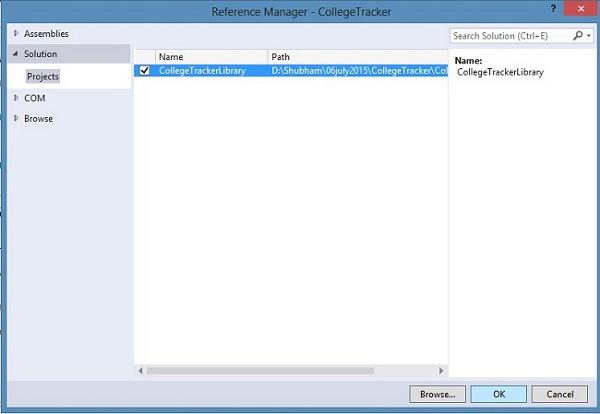
Task: Expand the Browse category arrow
Action: pyautogui.click(x=16, y=118)
